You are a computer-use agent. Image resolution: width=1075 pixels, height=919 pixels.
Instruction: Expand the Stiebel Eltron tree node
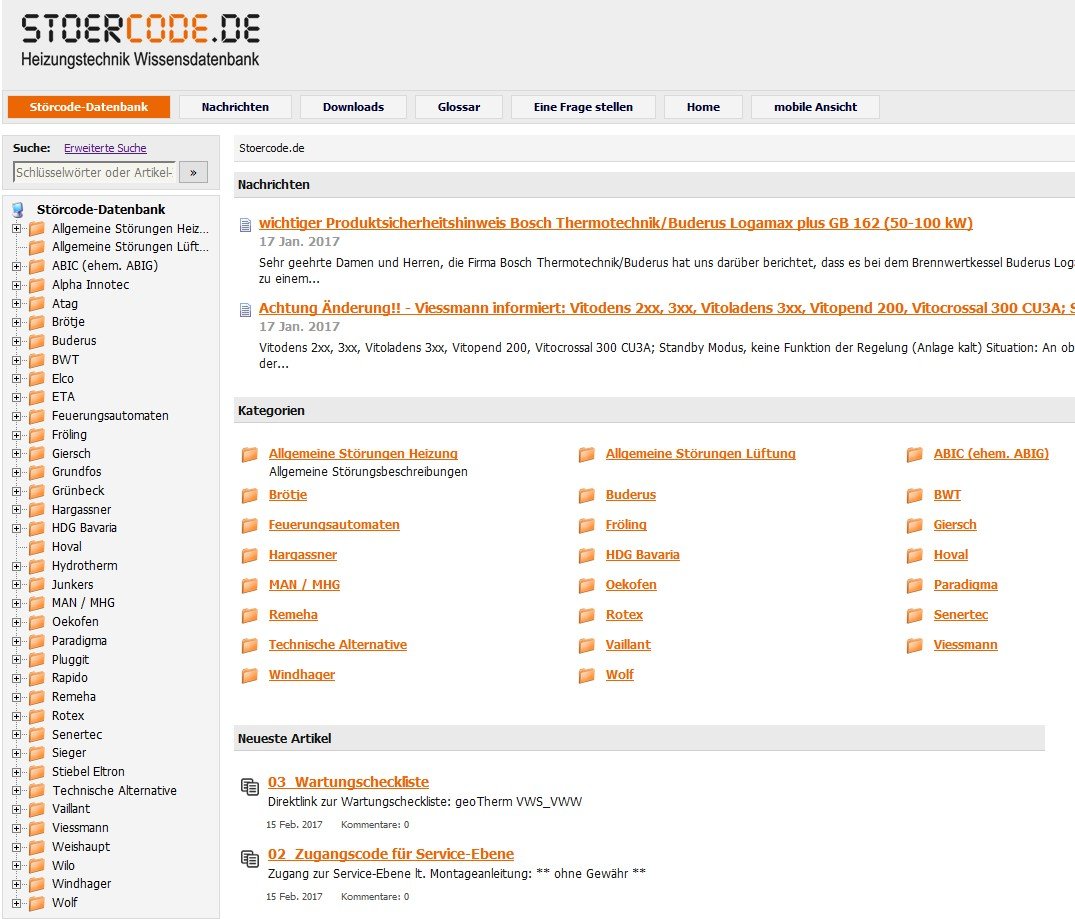click(x=16, y=772)
